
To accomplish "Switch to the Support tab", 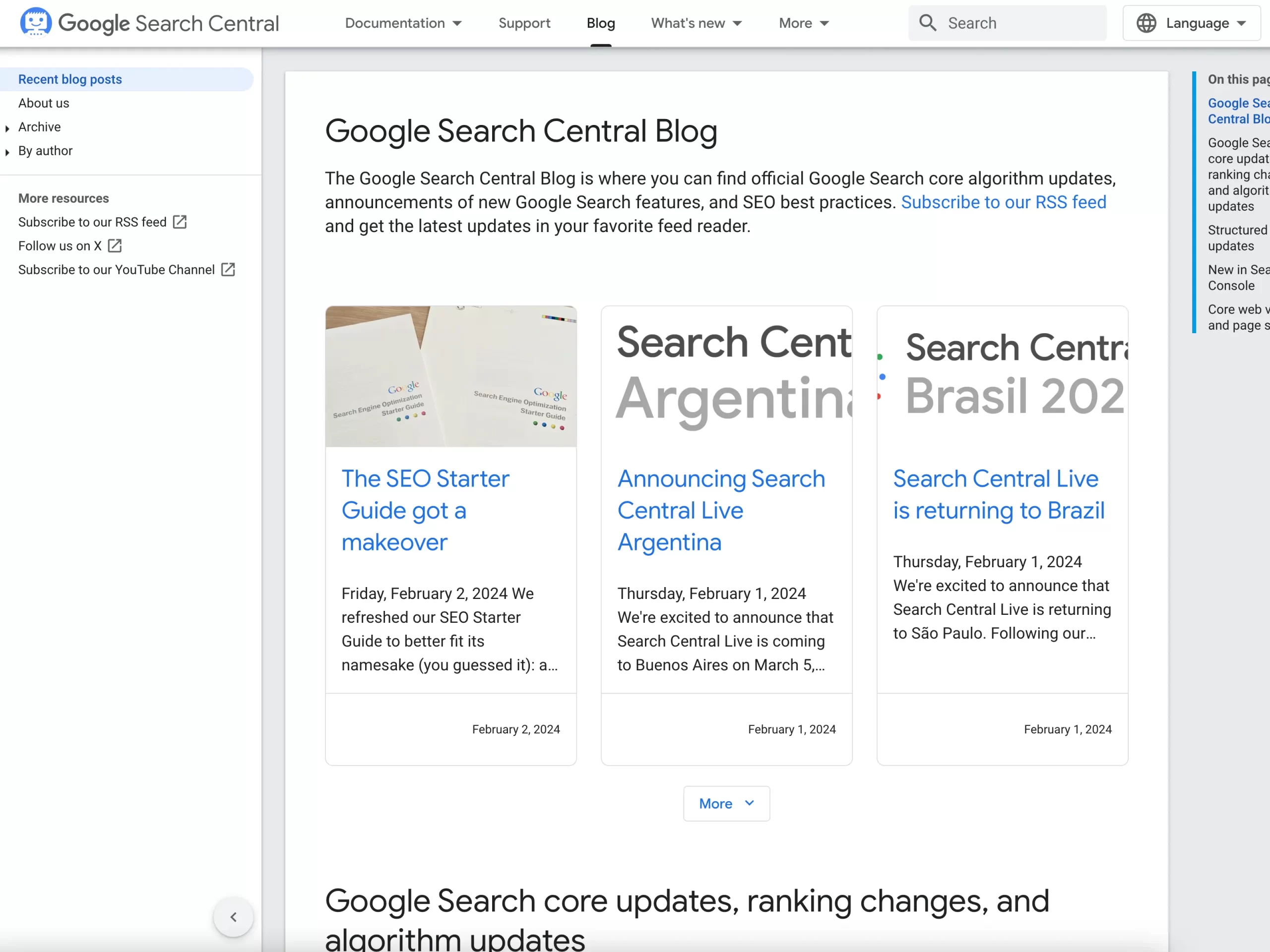I will 524,23.
